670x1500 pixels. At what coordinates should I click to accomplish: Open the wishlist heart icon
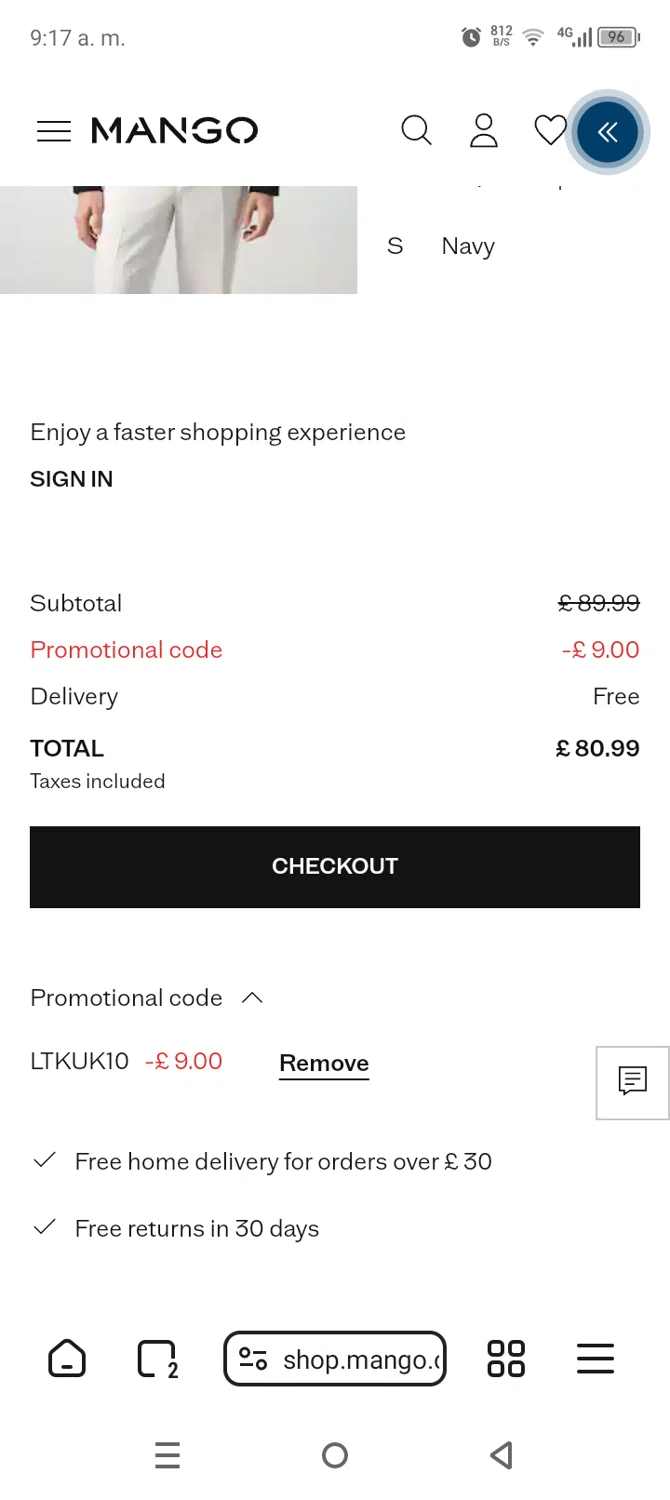[x=549, y=131]
